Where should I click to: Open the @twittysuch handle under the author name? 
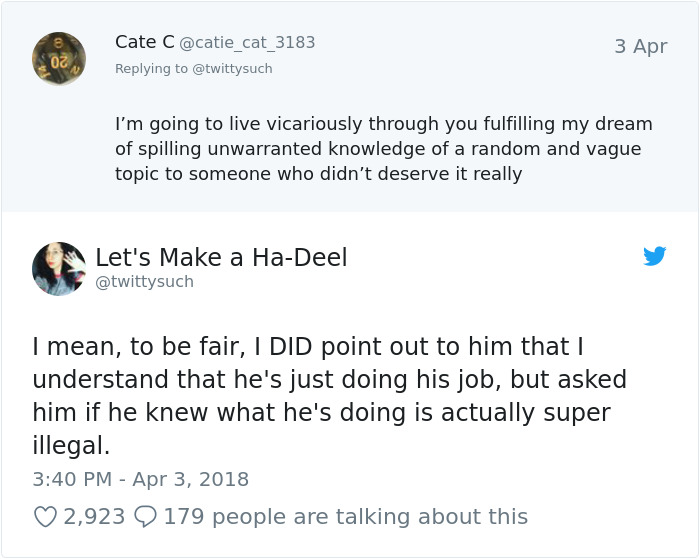tap(144, 282)
